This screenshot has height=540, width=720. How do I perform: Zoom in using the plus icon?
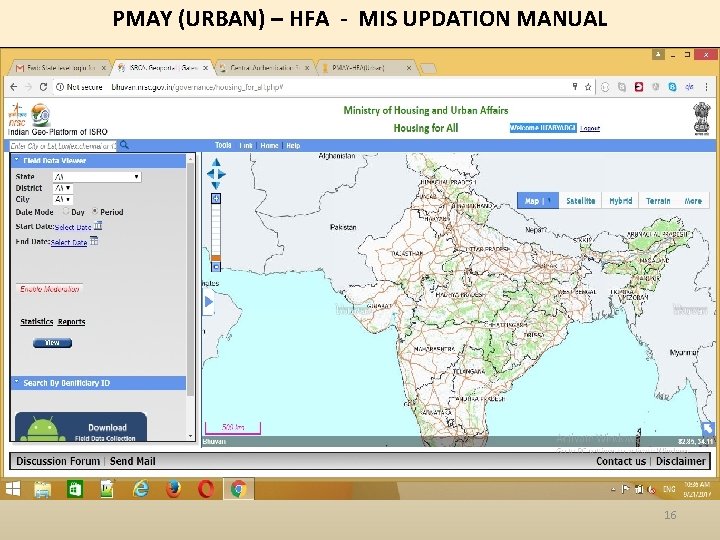216,198
